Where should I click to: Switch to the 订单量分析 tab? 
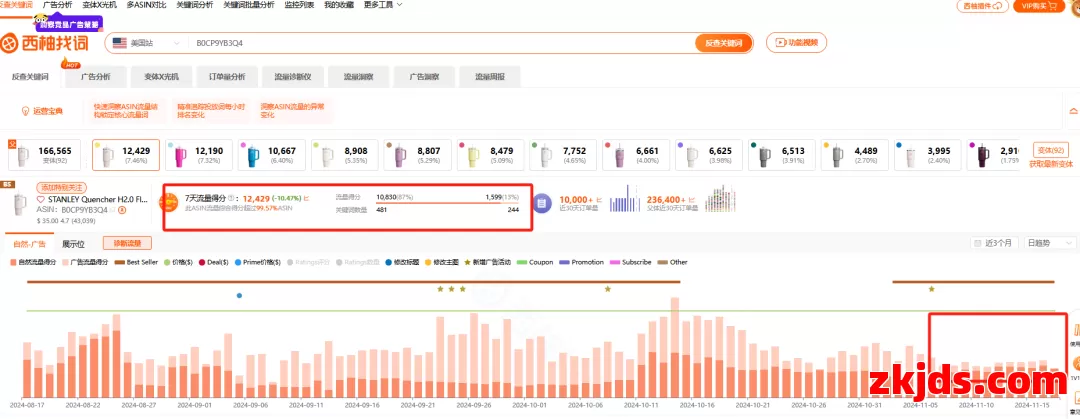[227, 77]
